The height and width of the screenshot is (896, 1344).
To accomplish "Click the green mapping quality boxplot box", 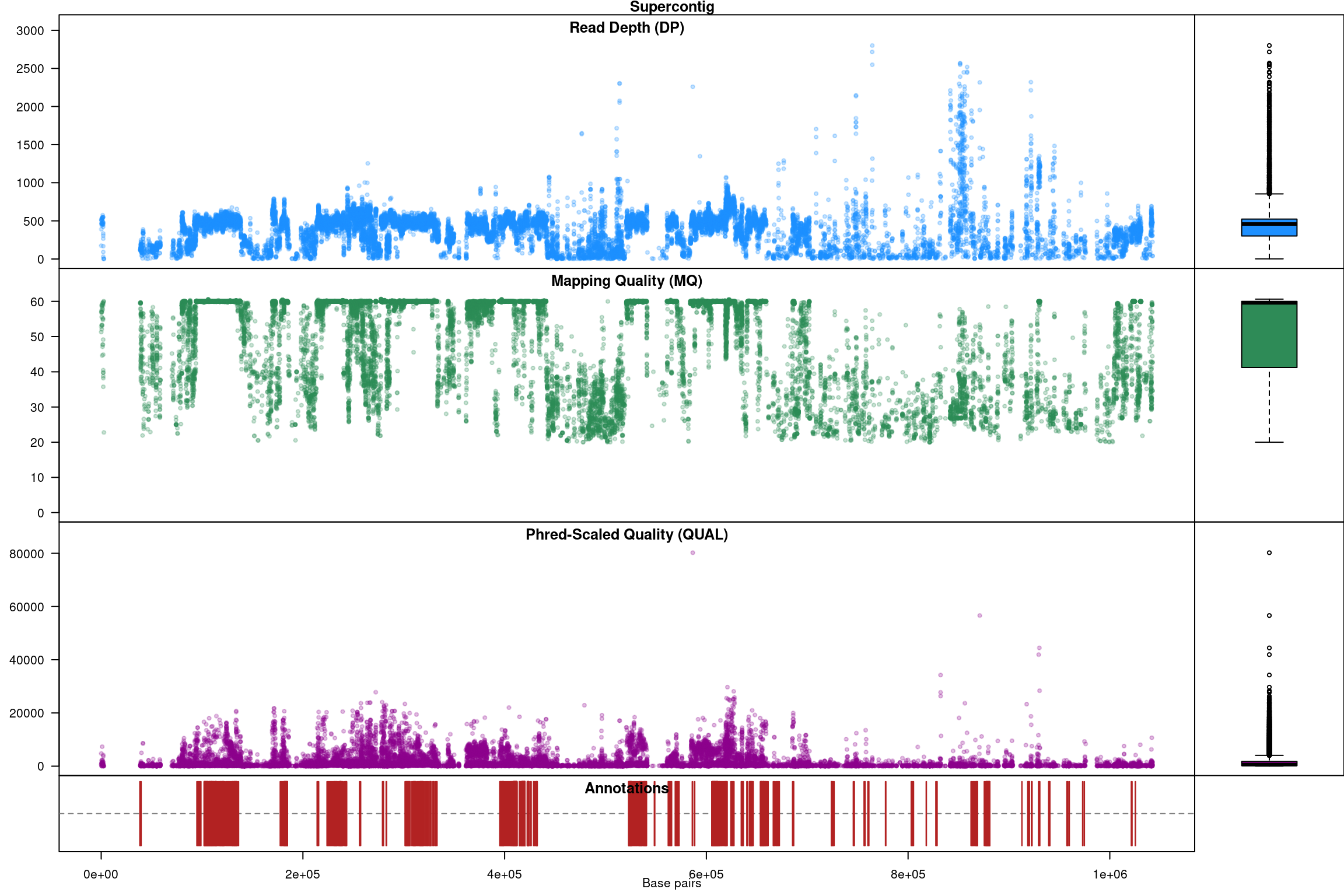I will (x=1269, y=335).
